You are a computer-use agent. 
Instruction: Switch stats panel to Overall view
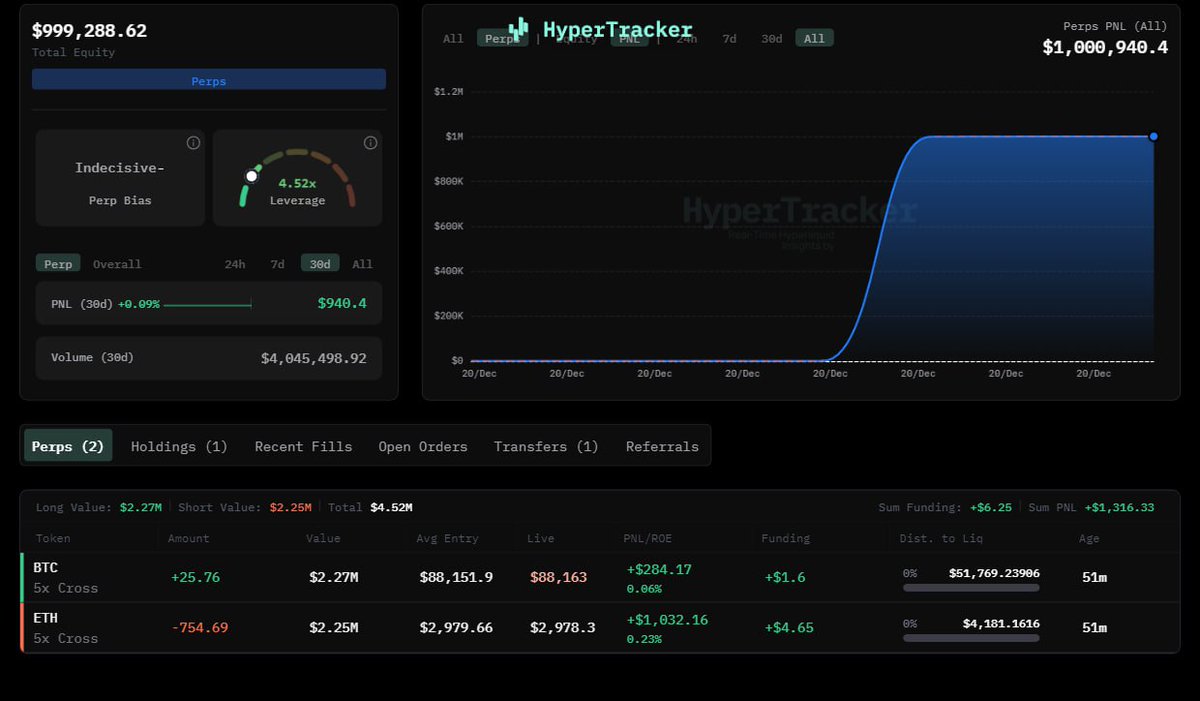(x=117, y=264)
